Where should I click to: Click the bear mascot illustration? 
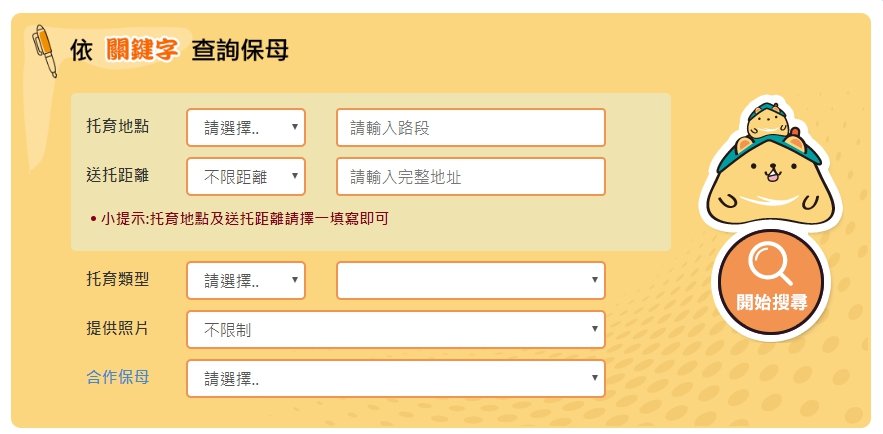770,165
